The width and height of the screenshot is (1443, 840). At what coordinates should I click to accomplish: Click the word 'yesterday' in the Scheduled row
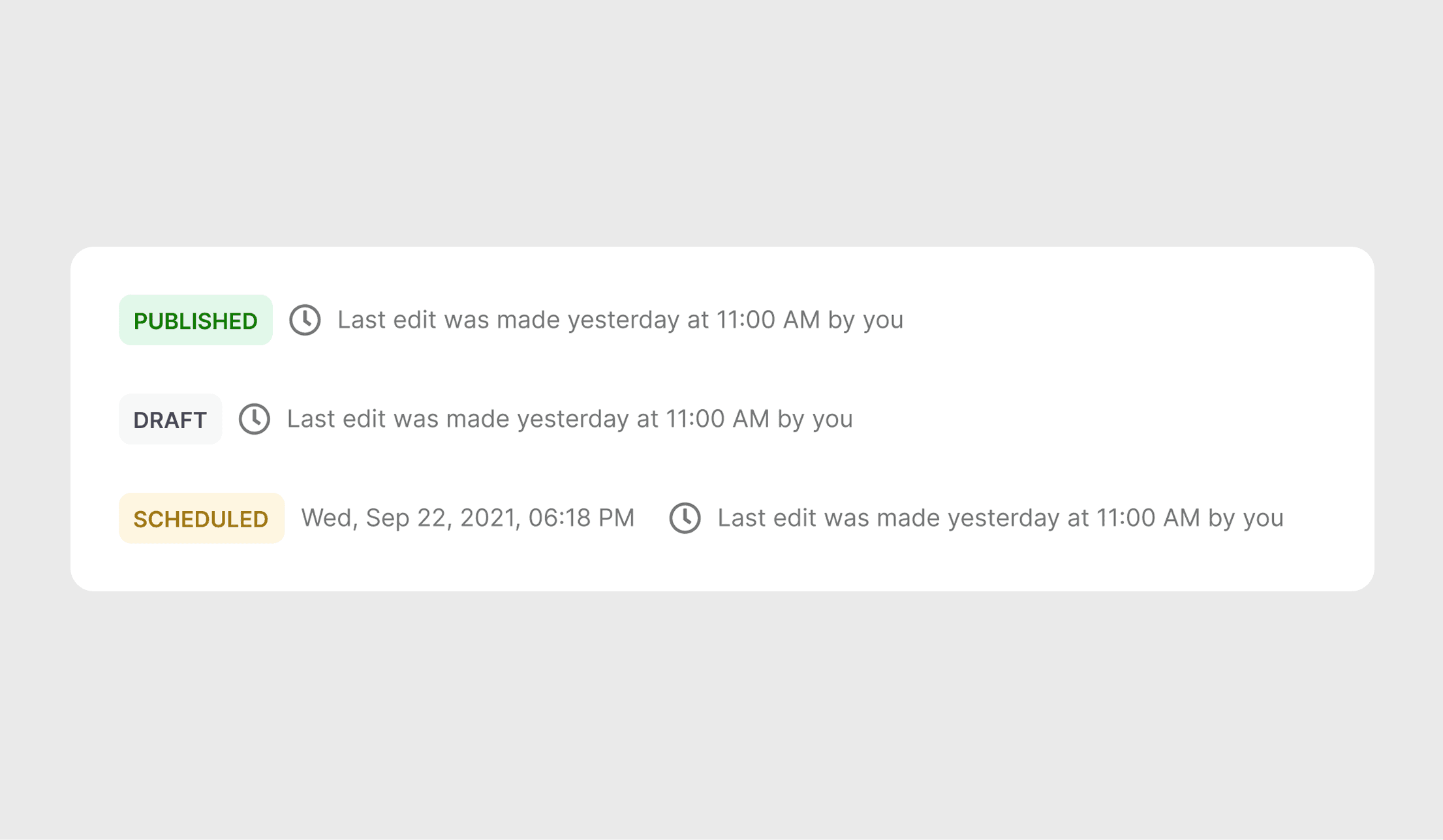click(1004, 518)
